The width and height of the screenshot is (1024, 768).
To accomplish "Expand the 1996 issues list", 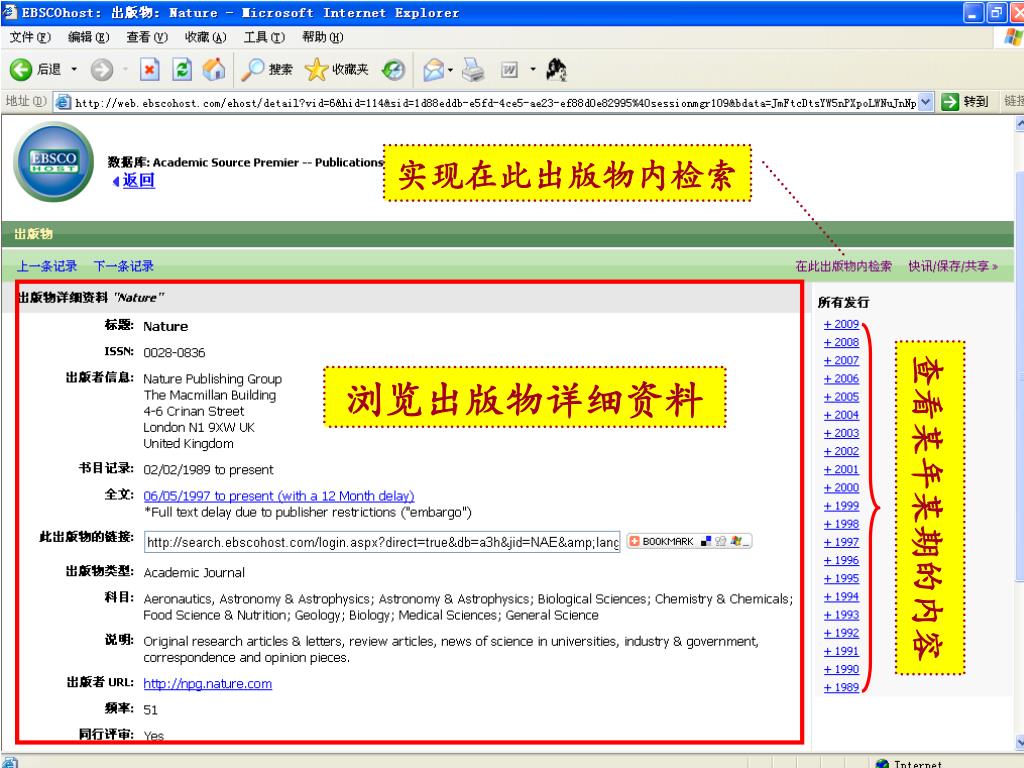I will click(x=841, y=560).
